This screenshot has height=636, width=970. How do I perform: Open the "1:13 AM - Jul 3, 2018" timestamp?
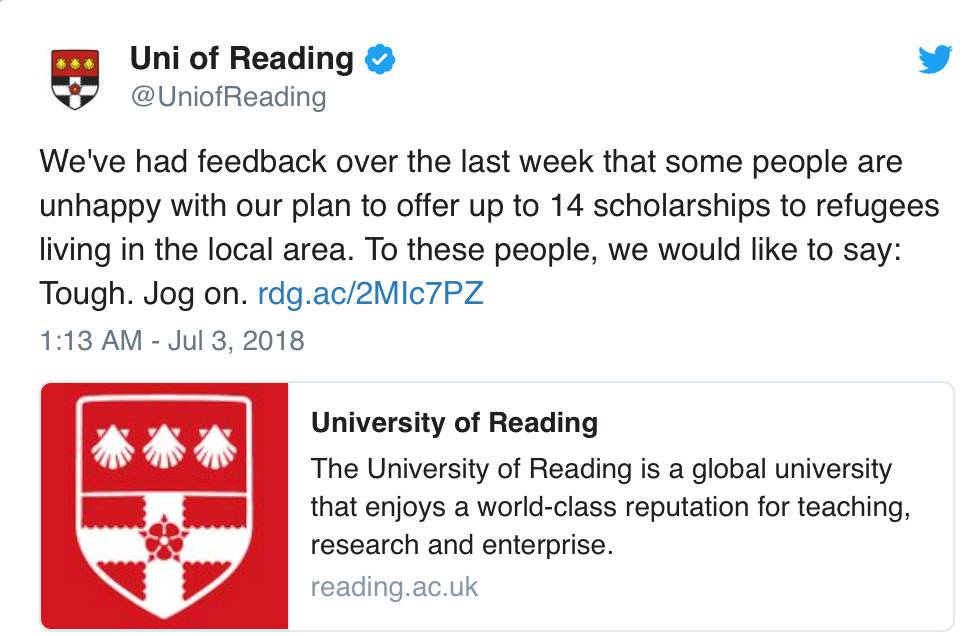172,341
